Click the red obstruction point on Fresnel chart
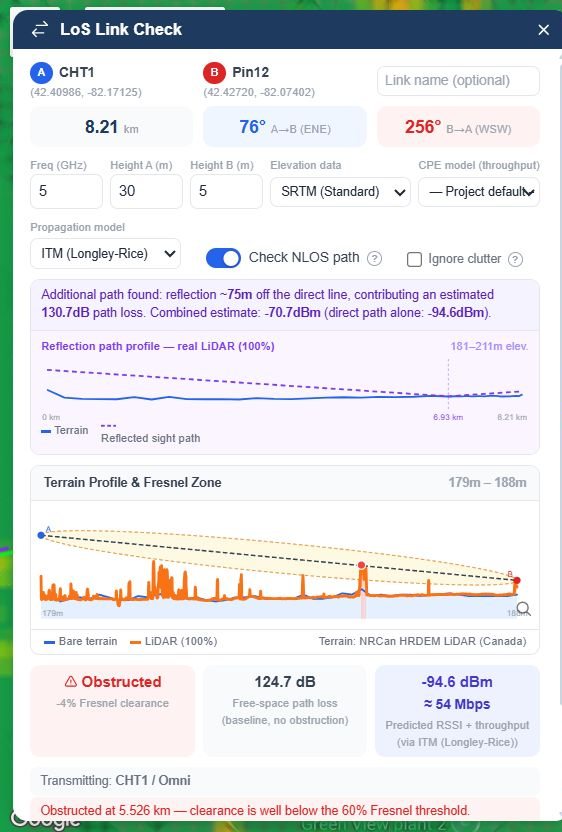The height and width of the screenshot is (832, 562). tap(361, 566)
